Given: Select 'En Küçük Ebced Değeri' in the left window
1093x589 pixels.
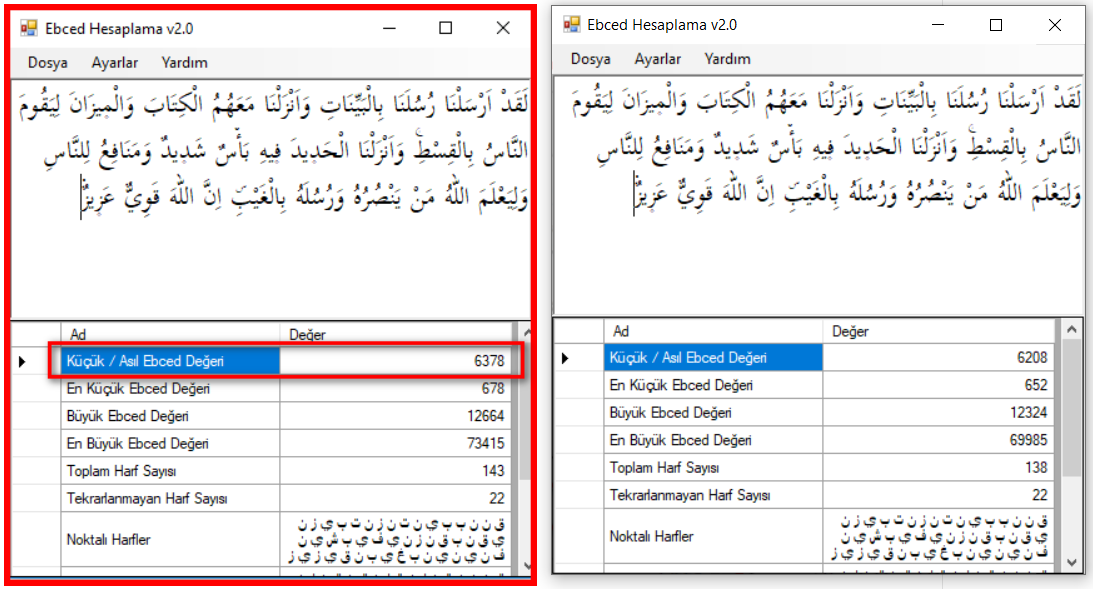Looking at the screenshot, I should point(138,388).
